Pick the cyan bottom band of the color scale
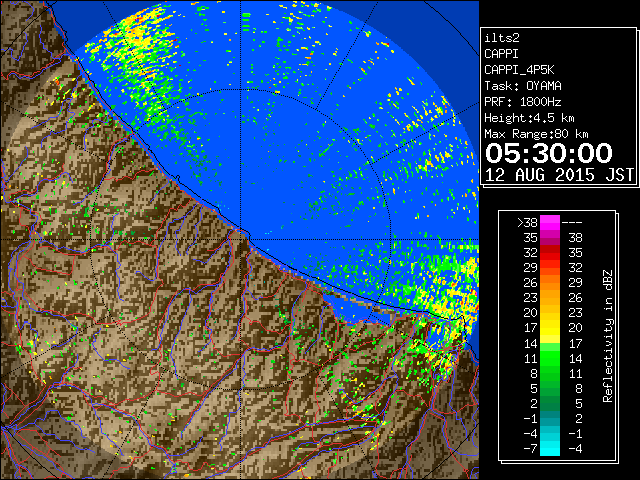Screen dimensions: 640x480 pyautogui.click(x=550, y=449)
